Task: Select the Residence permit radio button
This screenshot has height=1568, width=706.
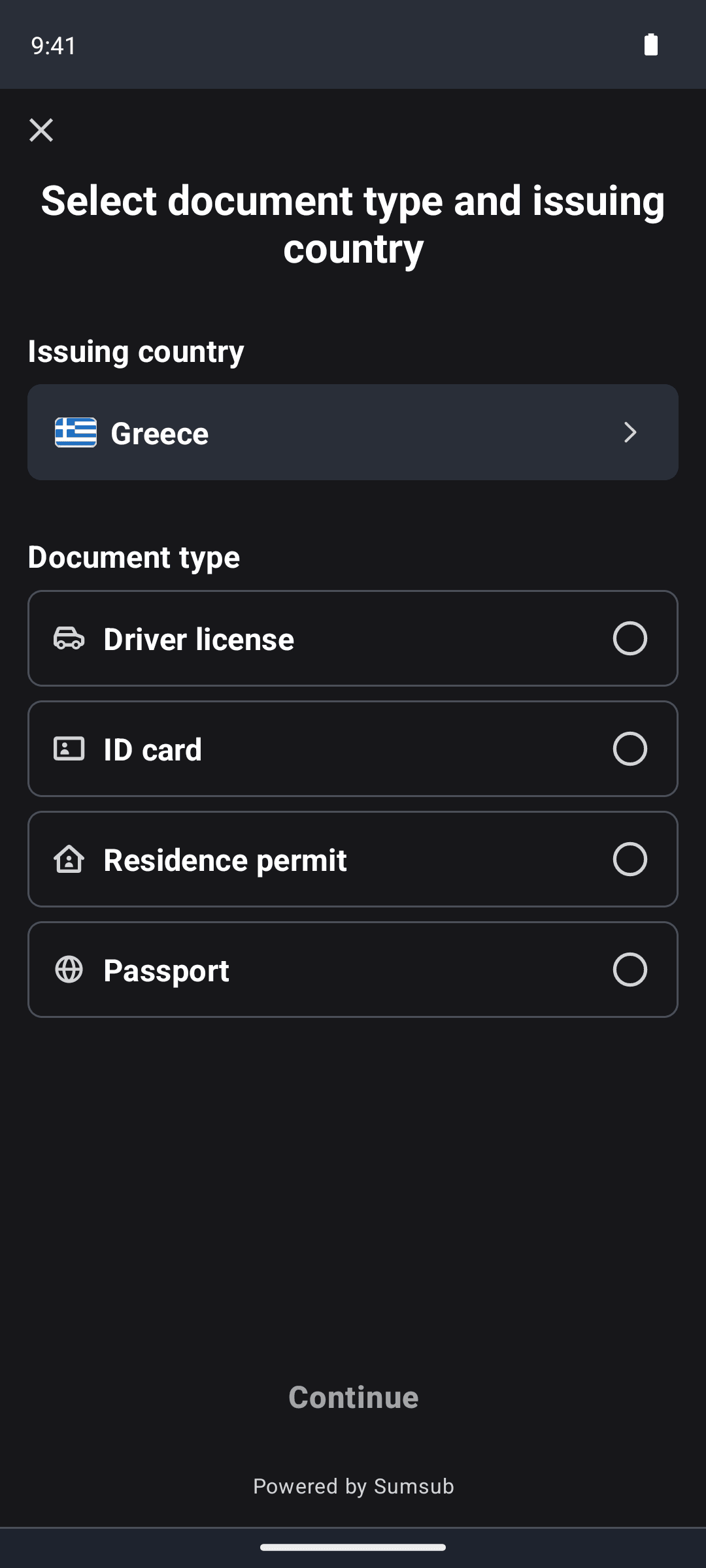Action: coord(630,859)
